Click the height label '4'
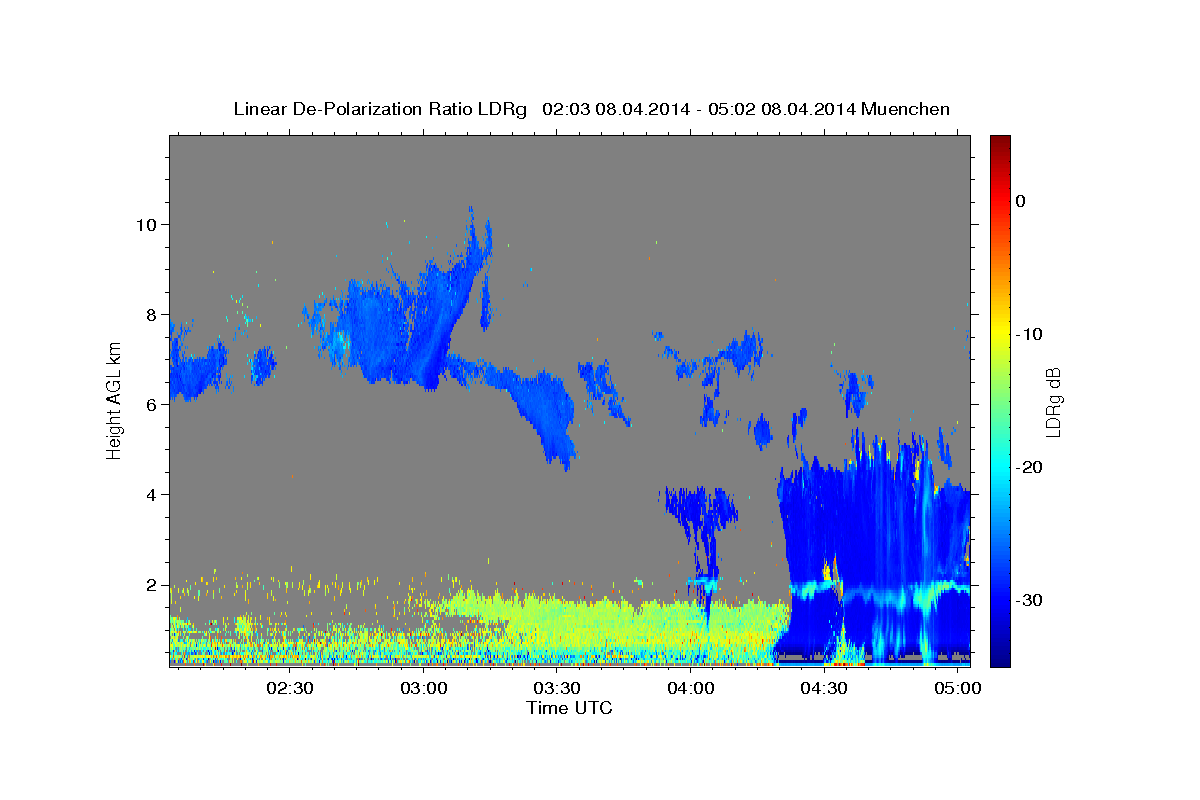The width and height of the screenshot is (1200, 800). pyautogui.click(x=152, y=494)
